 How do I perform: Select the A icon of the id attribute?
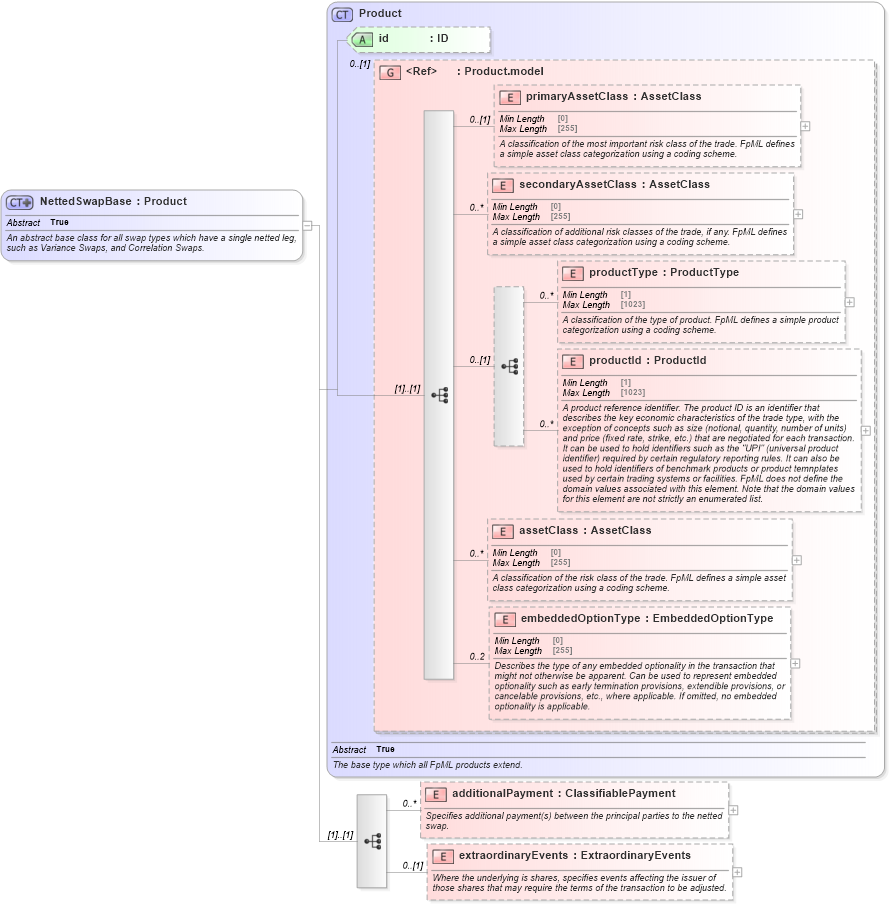[x=362, y=38]
